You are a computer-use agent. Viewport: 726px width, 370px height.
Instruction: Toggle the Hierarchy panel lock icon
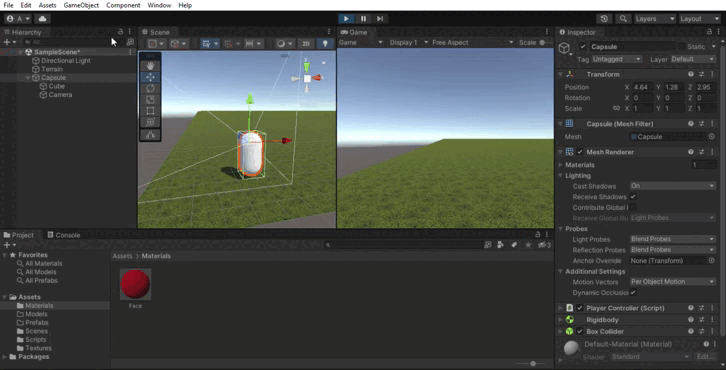120,31
